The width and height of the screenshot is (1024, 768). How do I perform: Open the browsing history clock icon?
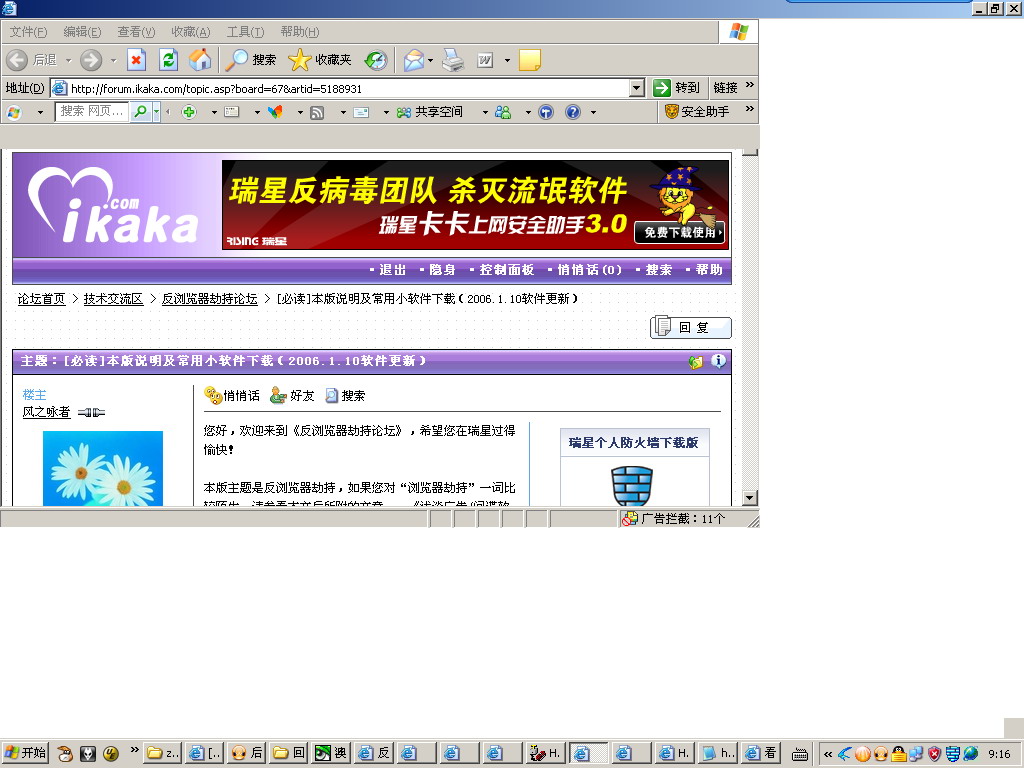(x=376, y=60)
